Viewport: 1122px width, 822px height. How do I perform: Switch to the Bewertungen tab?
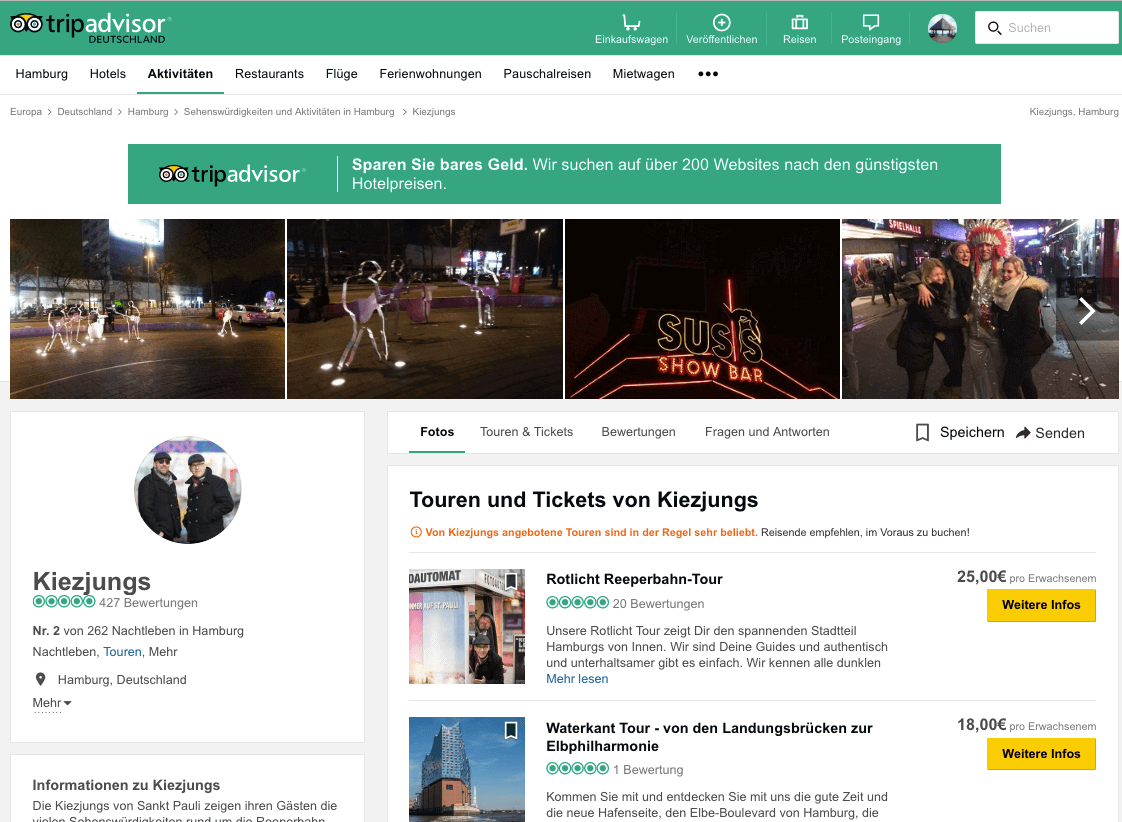tap(638, 431)
